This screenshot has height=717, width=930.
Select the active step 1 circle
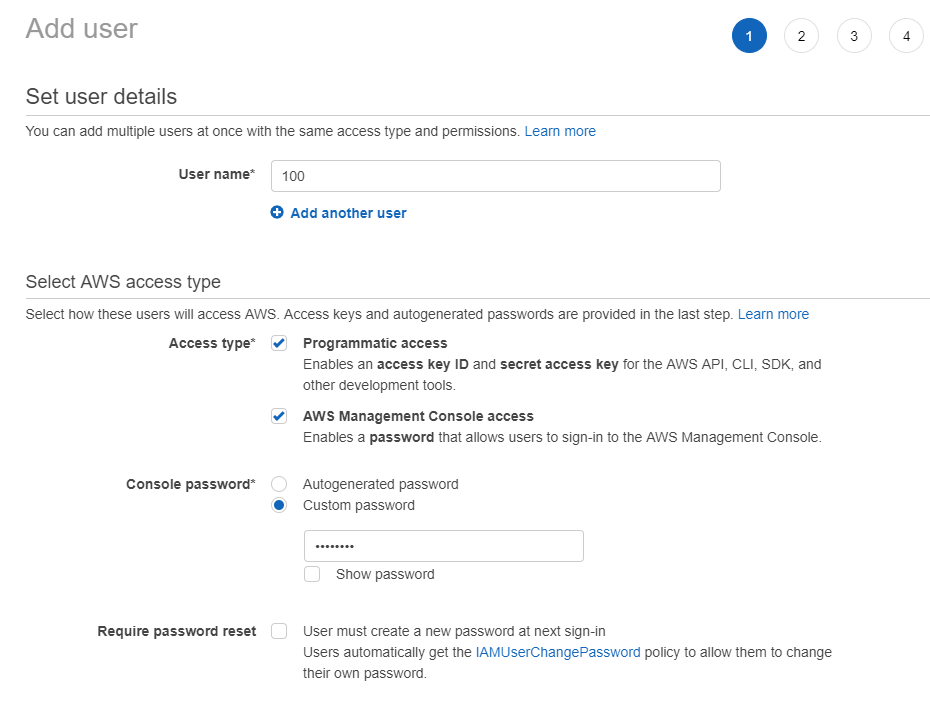click(749, 36)
